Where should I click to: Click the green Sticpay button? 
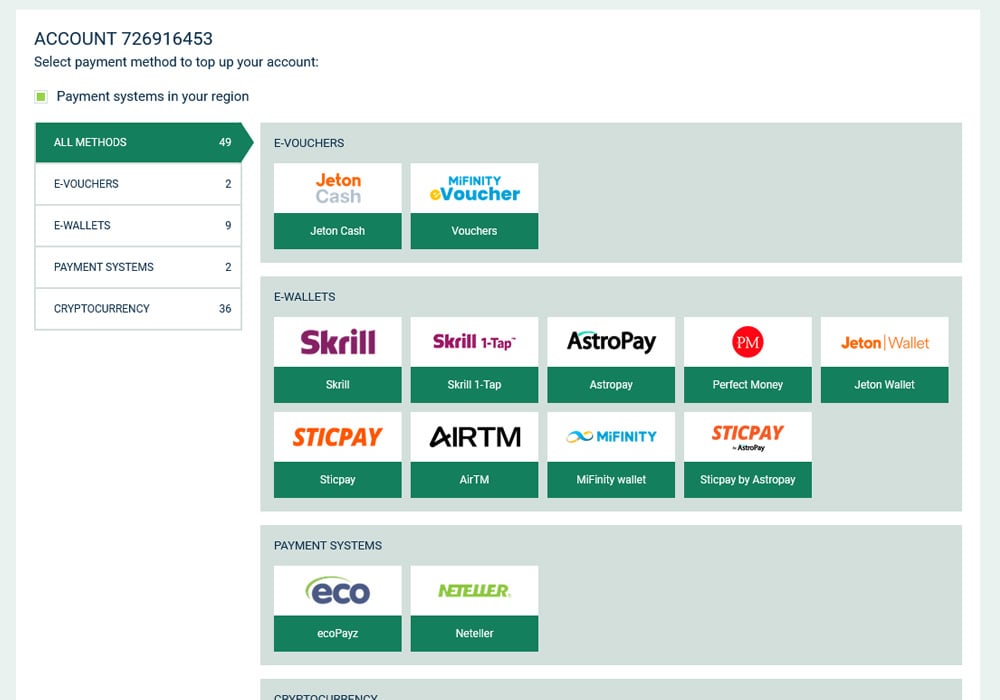(338, 479)
